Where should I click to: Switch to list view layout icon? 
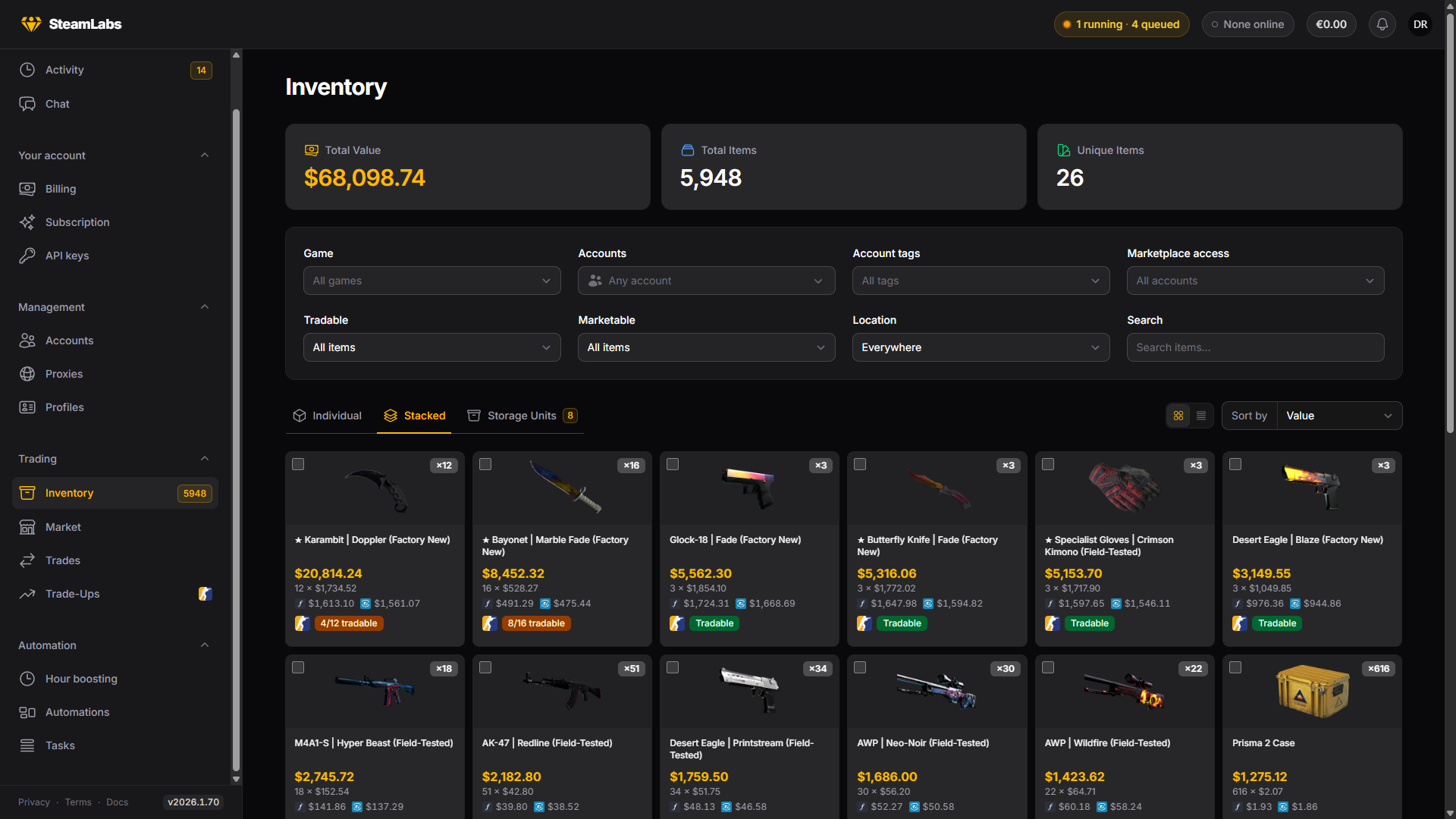1201,416
